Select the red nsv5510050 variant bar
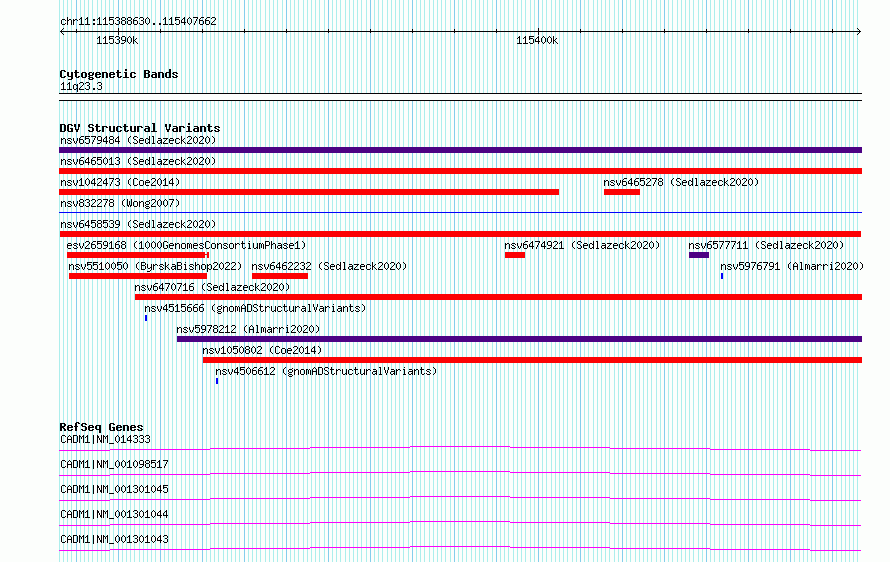This screenshot has height=562, width=890. click(138, 276)
